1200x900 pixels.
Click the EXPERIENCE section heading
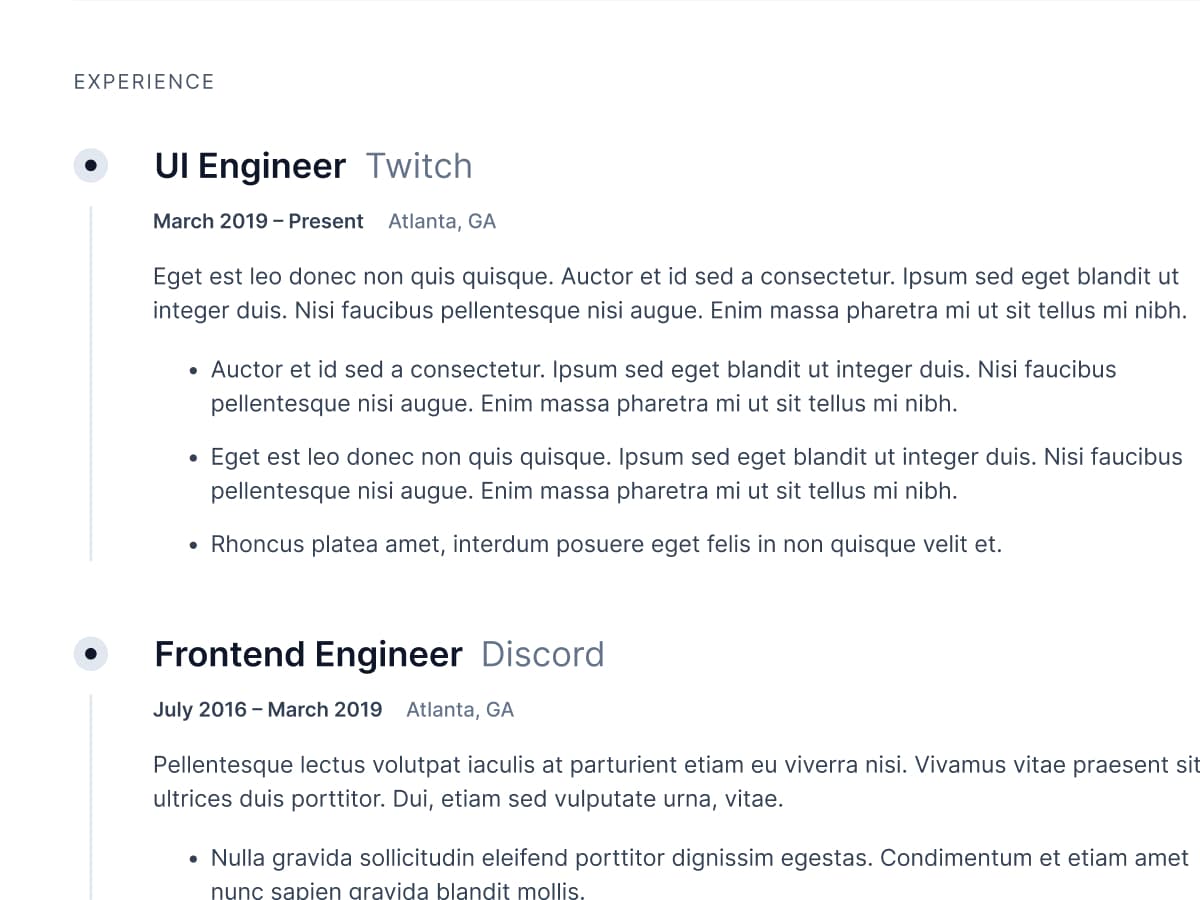pos(144,82)
